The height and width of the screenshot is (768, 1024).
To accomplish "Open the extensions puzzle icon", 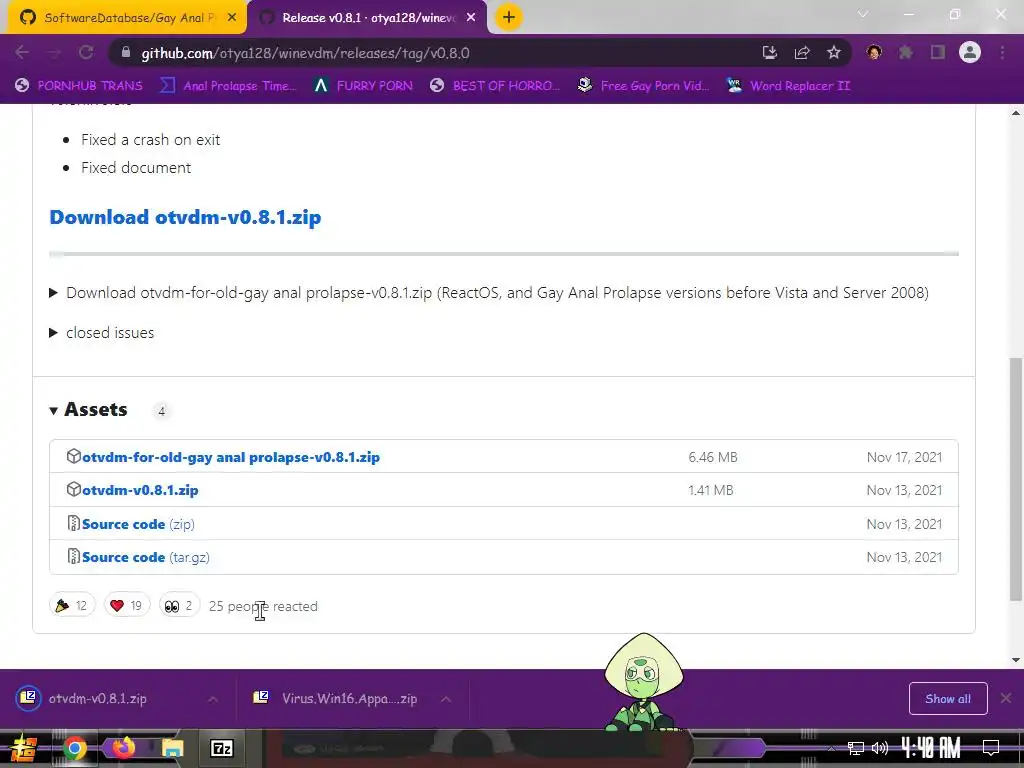I will (906, 52).
